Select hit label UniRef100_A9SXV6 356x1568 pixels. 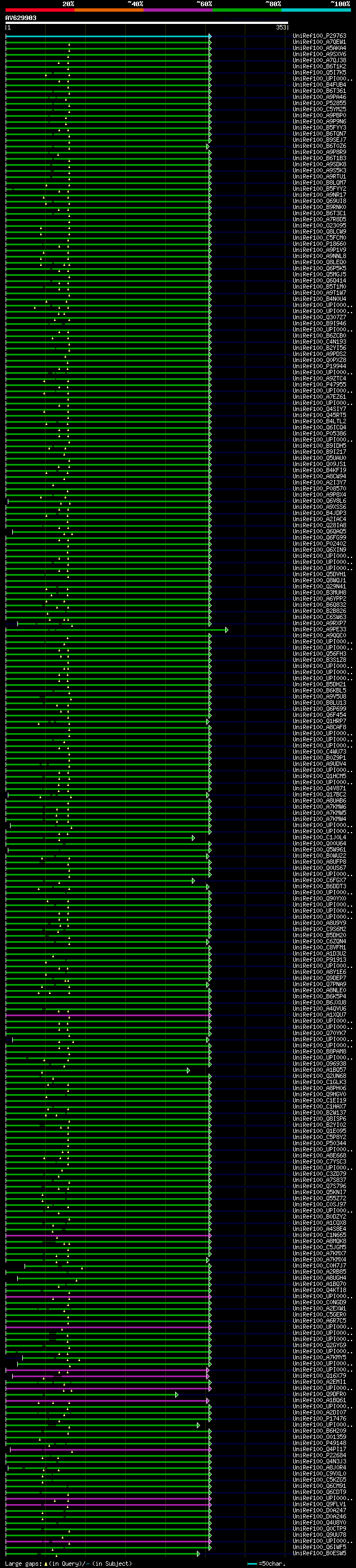coord(319,55)
